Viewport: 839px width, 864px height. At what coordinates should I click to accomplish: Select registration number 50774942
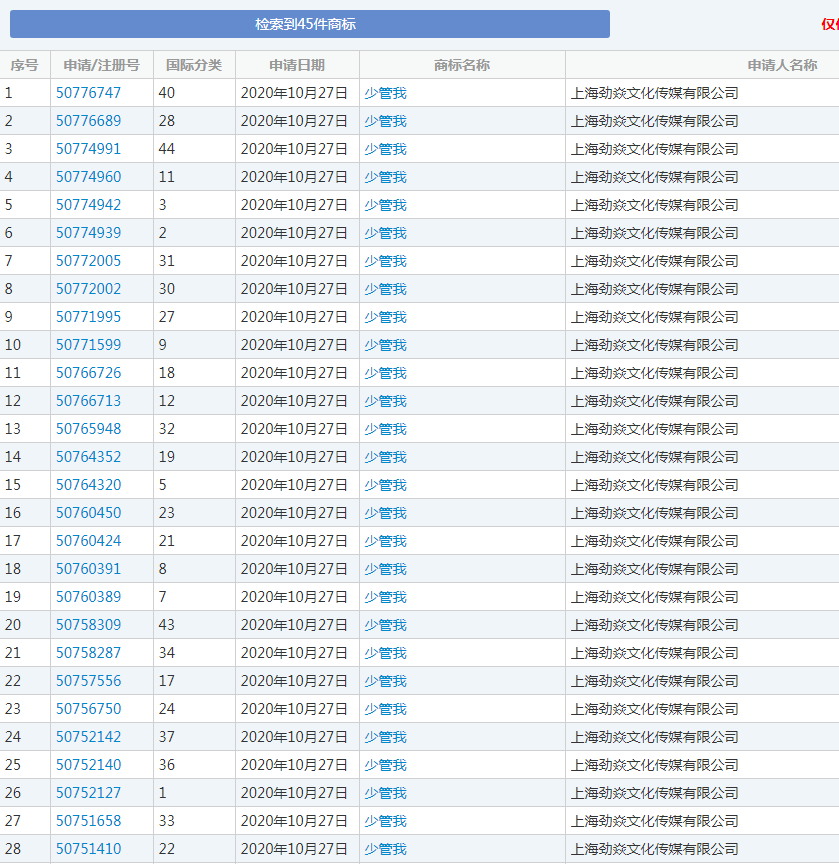[88, 205]
